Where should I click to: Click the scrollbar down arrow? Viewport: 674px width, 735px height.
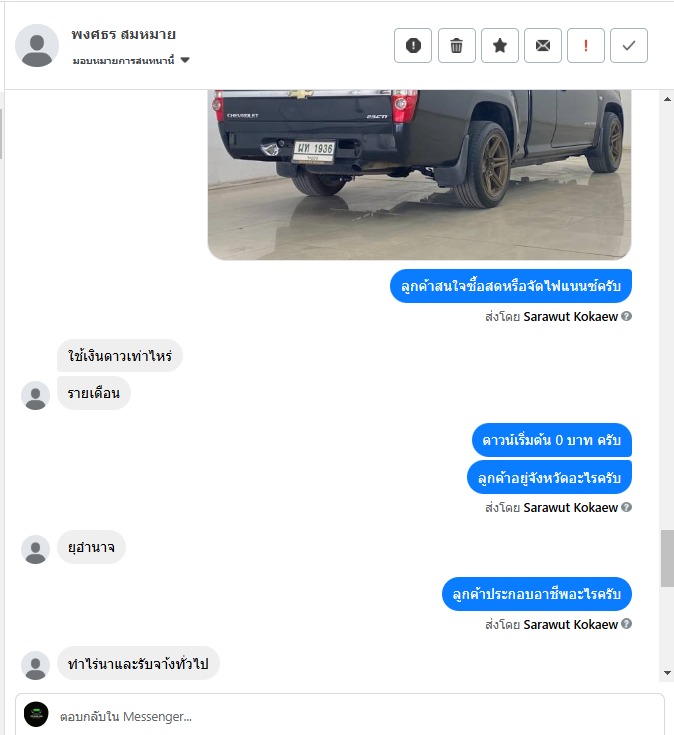pos(667,673)
